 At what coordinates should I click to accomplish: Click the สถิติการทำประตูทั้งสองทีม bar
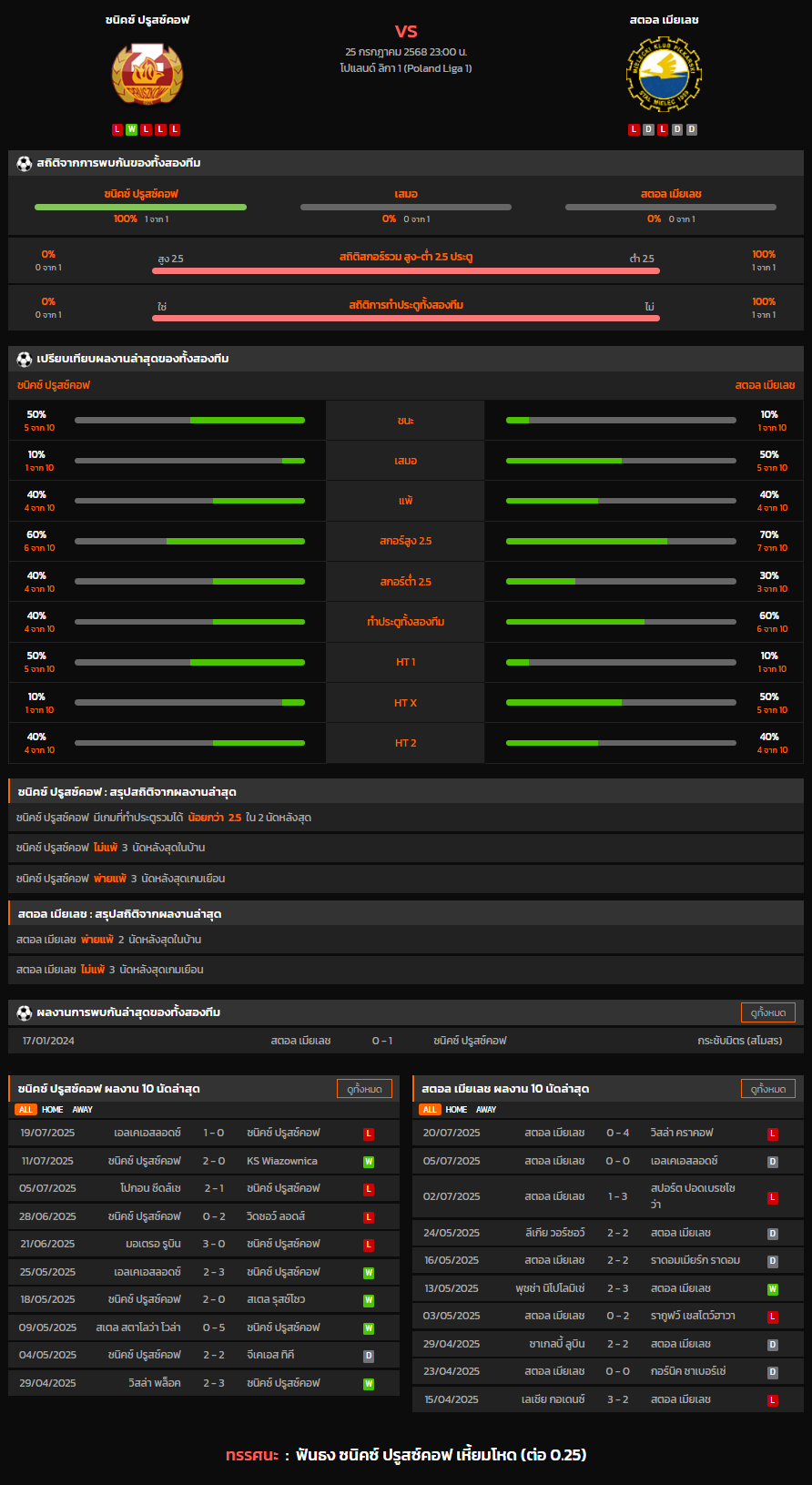coord(406,318)
